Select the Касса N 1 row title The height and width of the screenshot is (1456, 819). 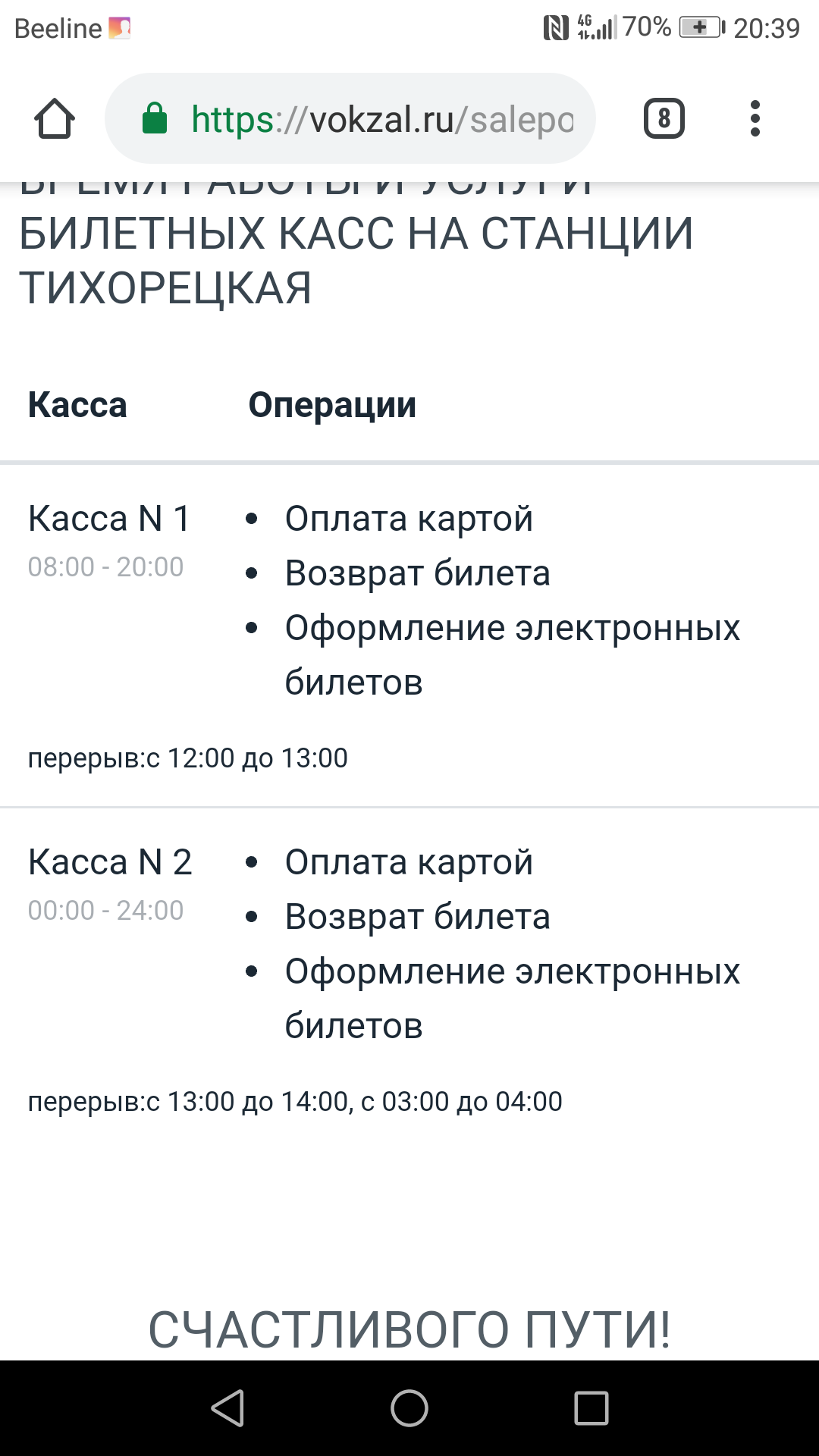pos(109,519)
